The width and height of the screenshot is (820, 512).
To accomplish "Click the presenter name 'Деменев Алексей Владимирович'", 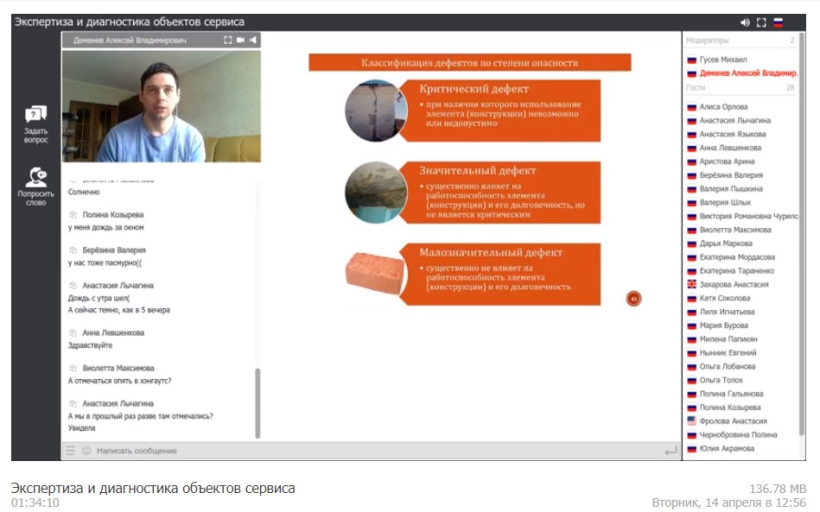I will [x=130, y=40].
